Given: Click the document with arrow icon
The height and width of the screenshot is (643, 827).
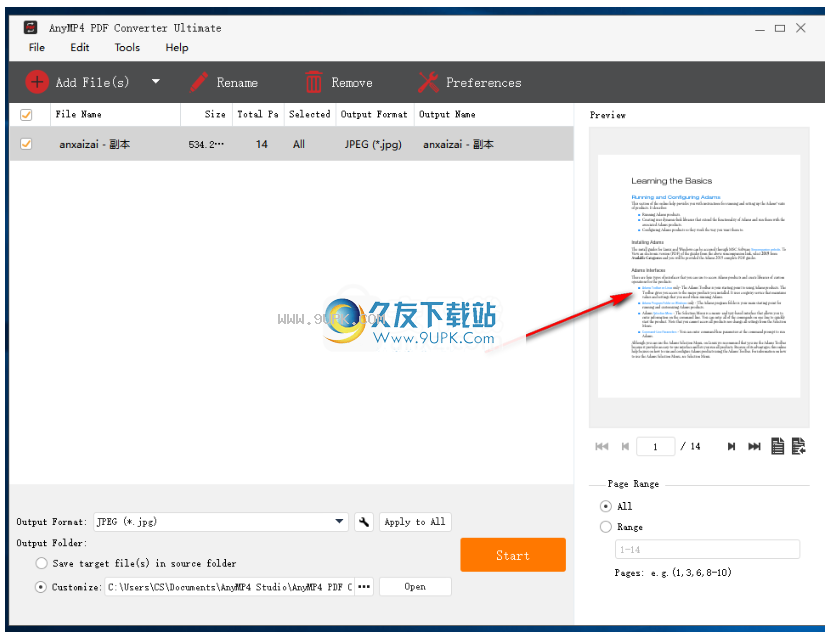Looking at the screenshot, I should point(799,446).
